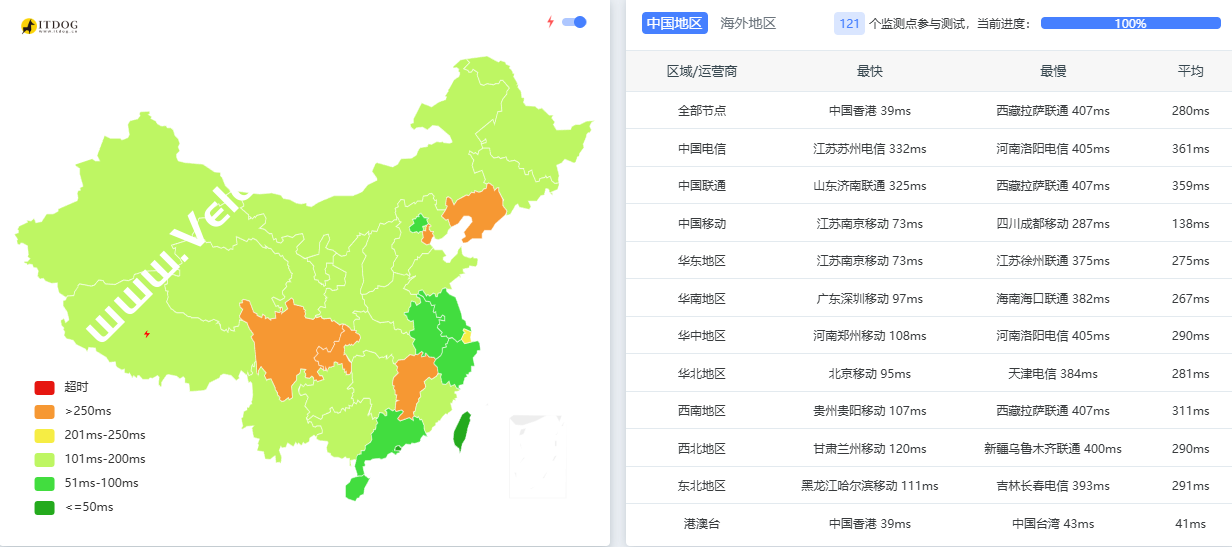Select the 华北地区 row label
Image resolution: width=1232 pixels, height=547 pixels.
point(702,373)
